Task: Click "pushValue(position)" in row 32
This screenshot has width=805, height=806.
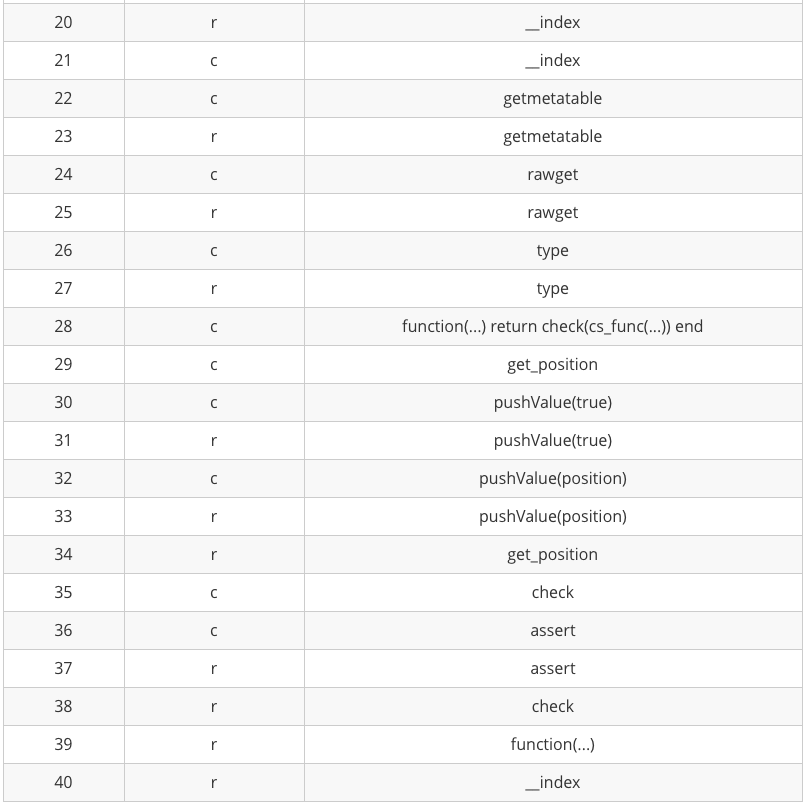Action: (x=552, y=478)
